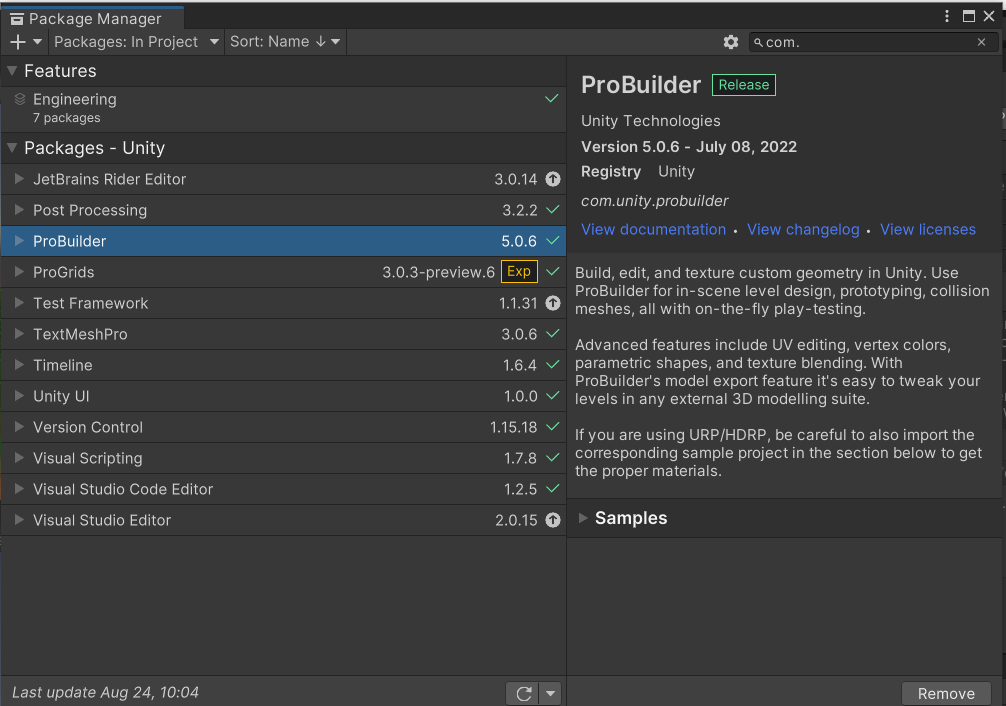This screenshot has width=1006, height=706.
Task: Click the update icon for Test Framework
Action: [x=553, y=303]
